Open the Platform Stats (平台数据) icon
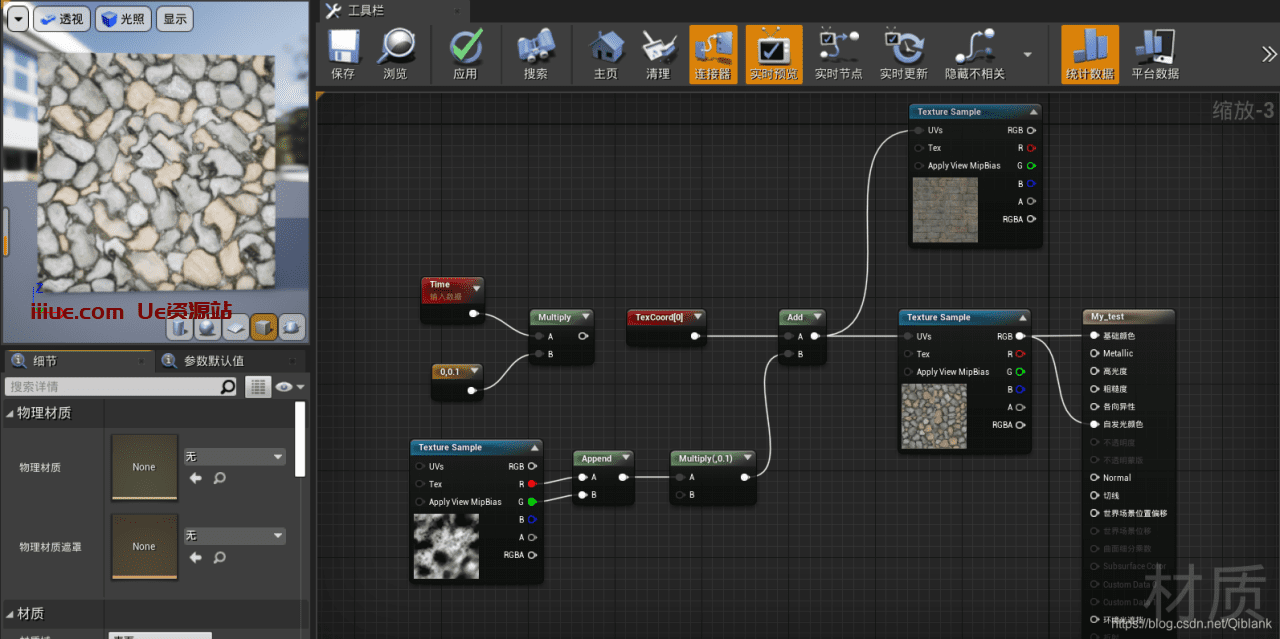1280x639 pixels. (x=1154, y=54)
